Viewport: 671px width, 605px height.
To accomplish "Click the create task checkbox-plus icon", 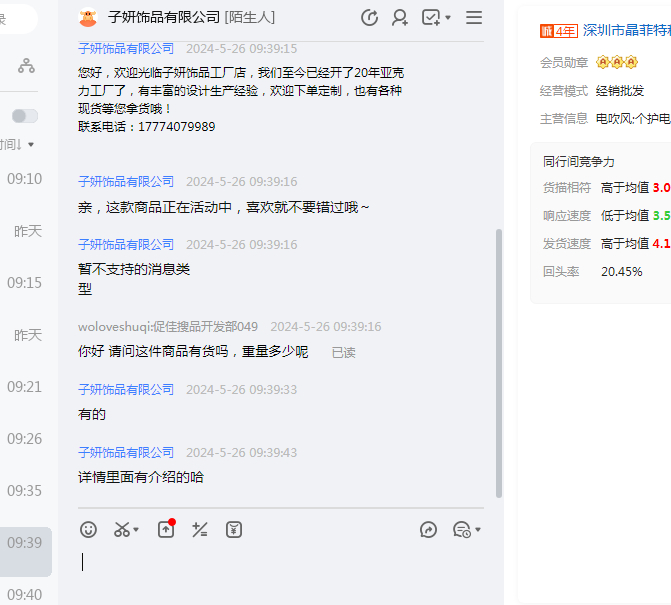I will 431,18.
